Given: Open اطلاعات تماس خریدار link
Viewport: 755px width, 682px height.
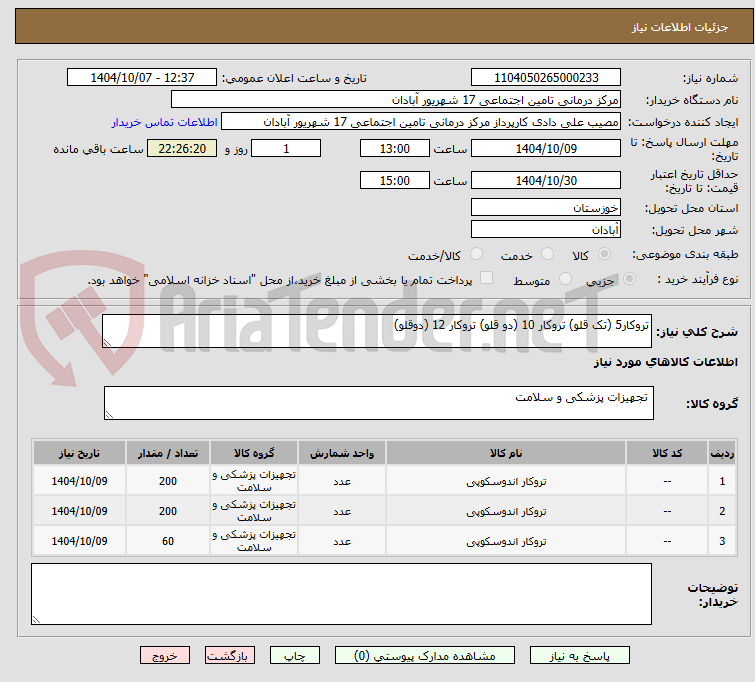Looking at the screenshot, I should point(165,122).
